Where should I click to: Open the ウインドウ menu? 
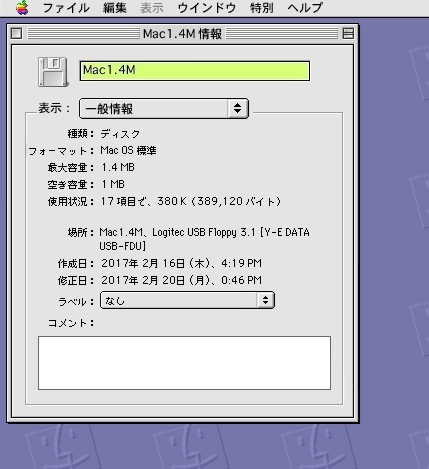click(207, 8)
